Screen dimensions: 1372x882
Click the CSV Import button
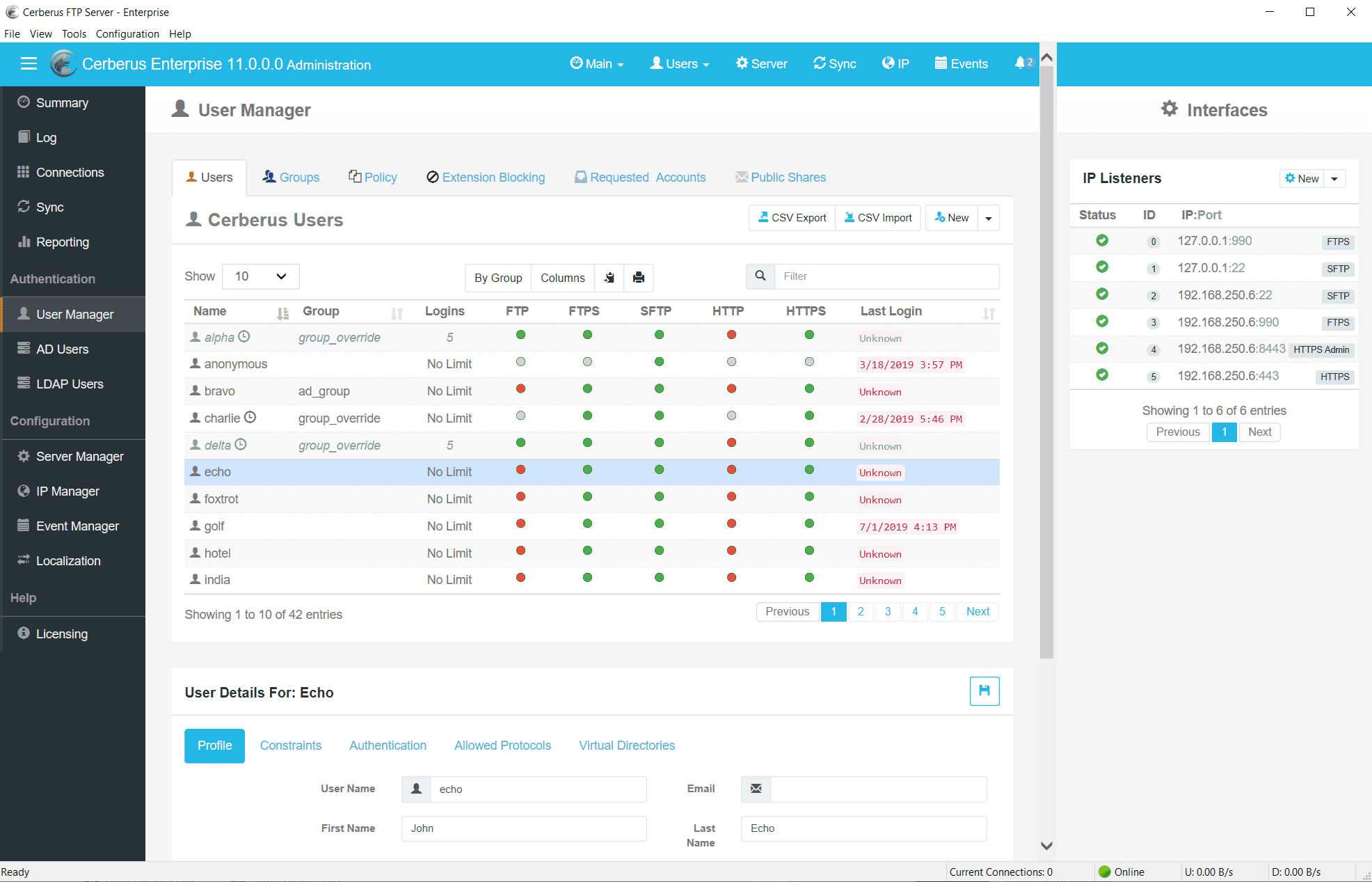[x=877, y=217]
